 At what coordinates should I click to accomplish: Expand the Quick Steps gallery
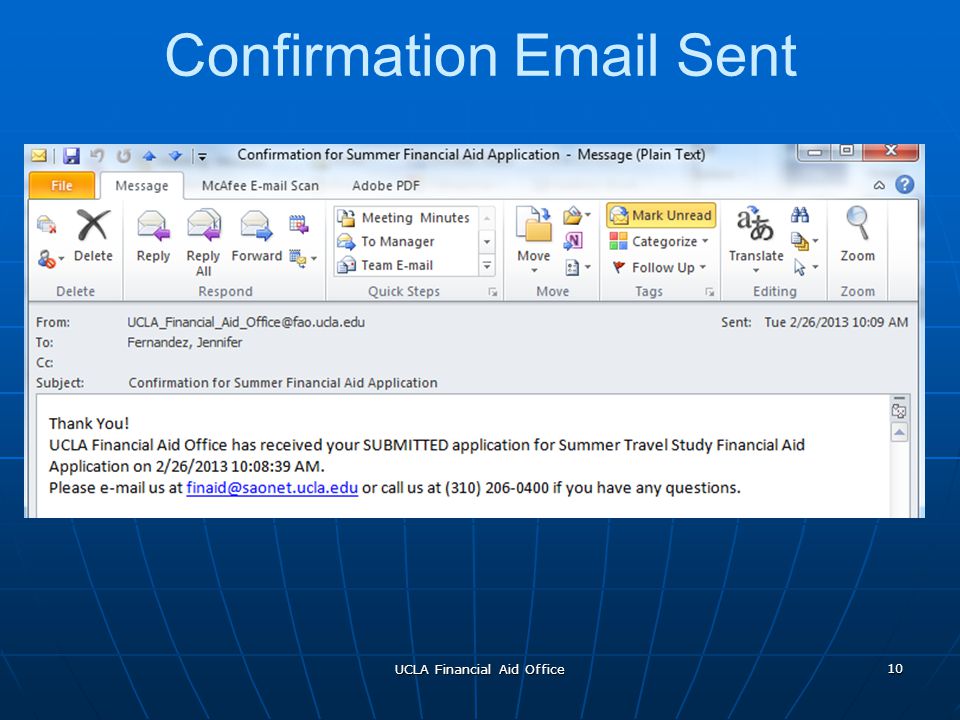487,265
